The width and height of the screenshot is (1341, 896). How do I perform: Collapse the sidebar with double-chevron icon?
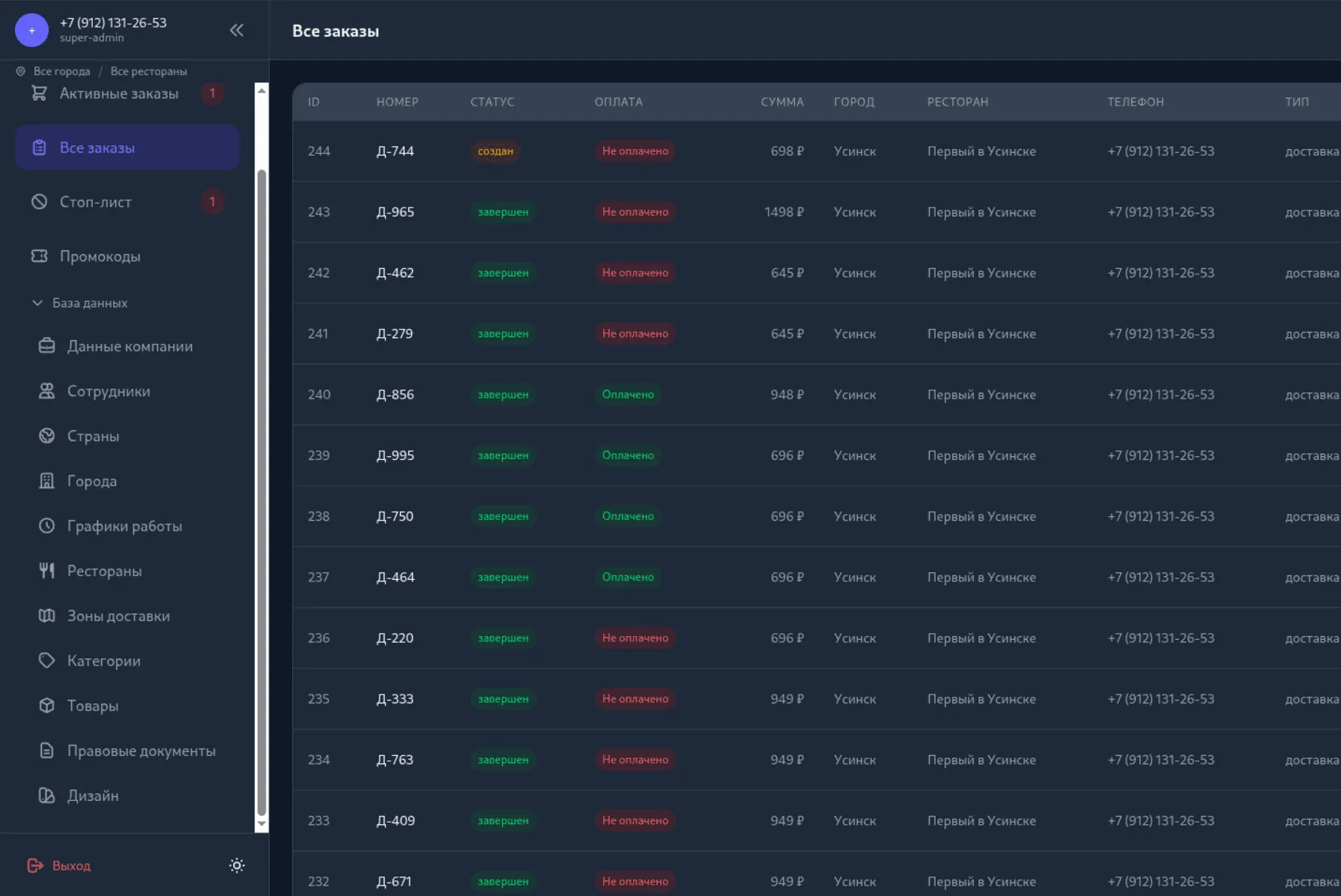click(237, 30)
